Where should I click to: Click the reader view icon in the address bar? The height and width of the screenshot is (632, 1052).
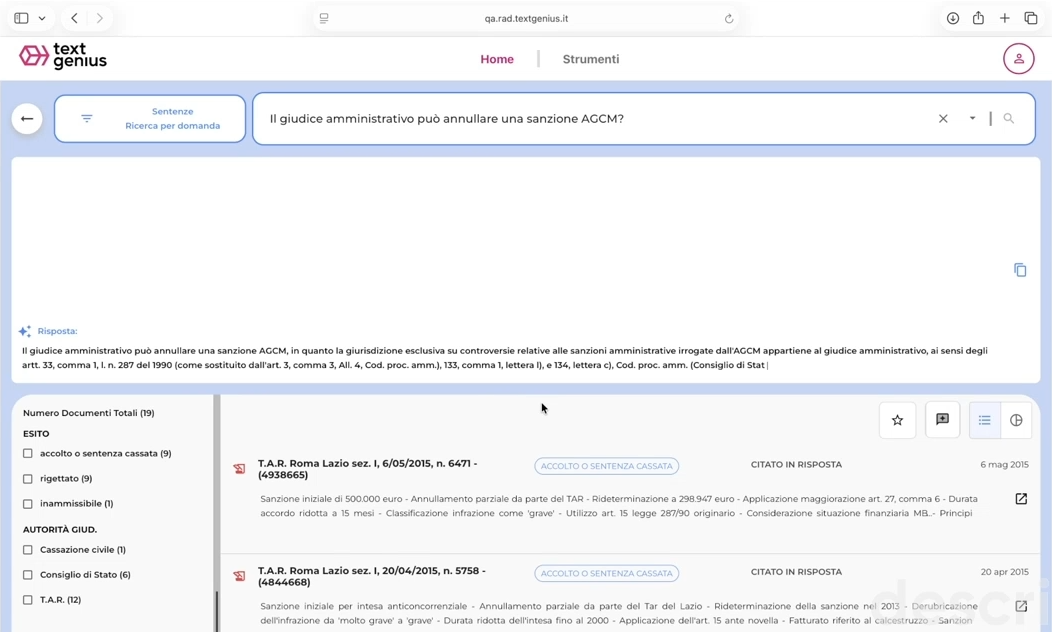324,18
